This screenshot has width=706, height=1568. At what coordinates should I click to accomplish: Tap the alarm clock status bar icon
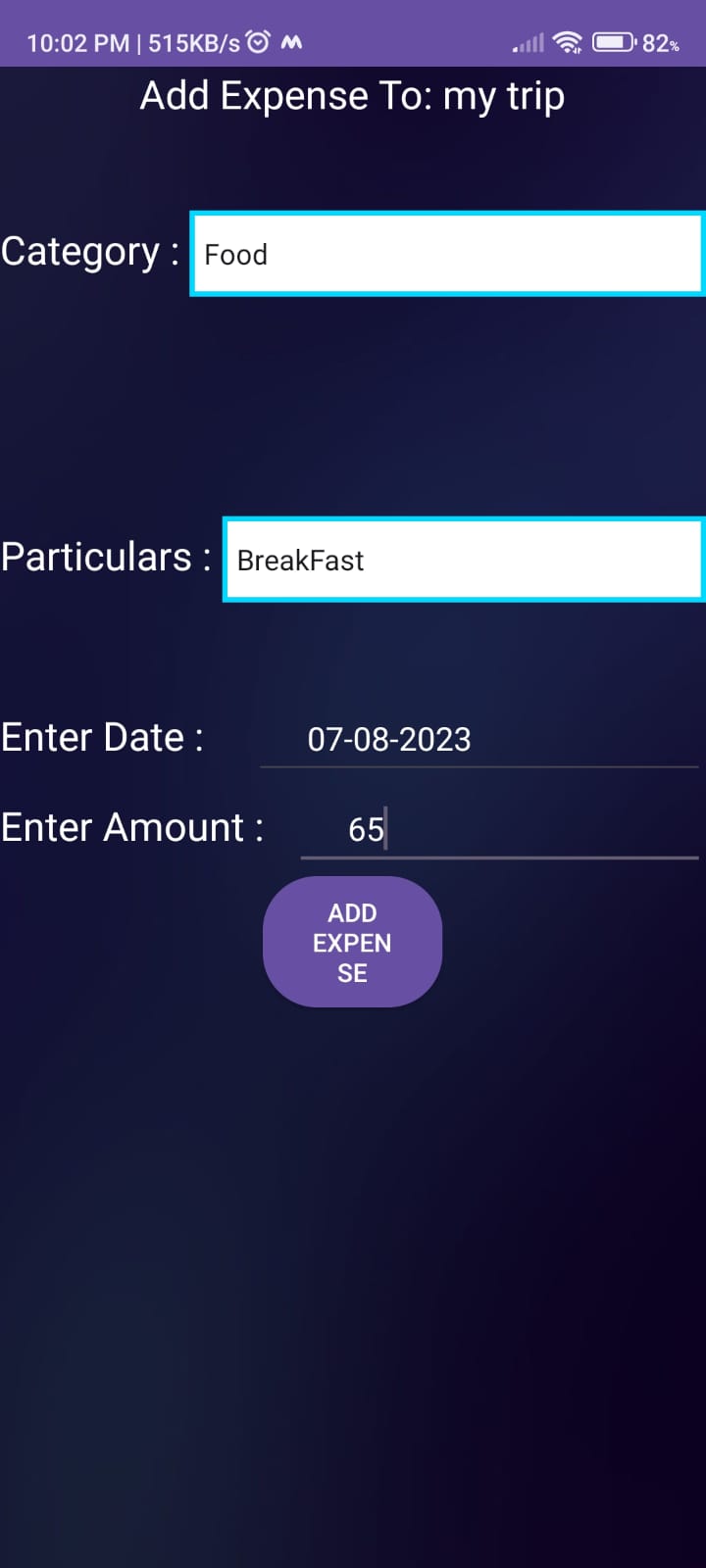click(x=257, y=40)
